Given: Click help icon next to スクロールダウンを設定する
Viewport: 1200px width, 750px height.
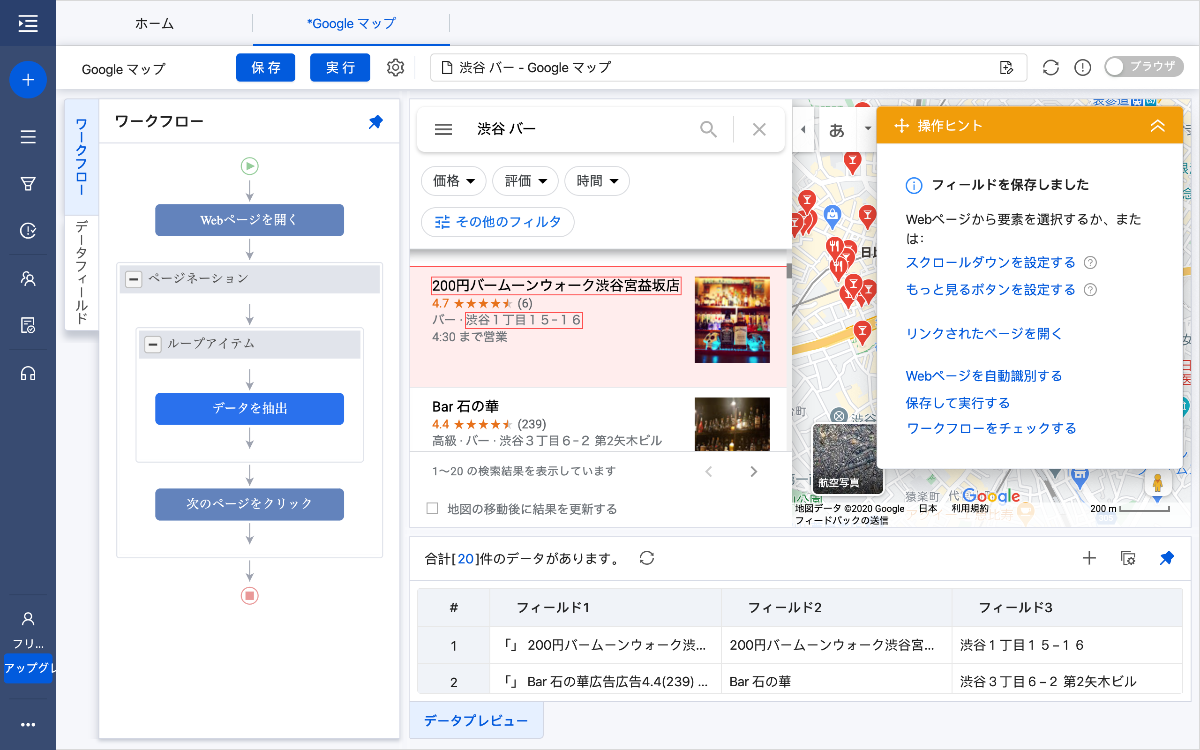Looking at the screenshot, I should pyautogui.click(x=1090, y=263).
